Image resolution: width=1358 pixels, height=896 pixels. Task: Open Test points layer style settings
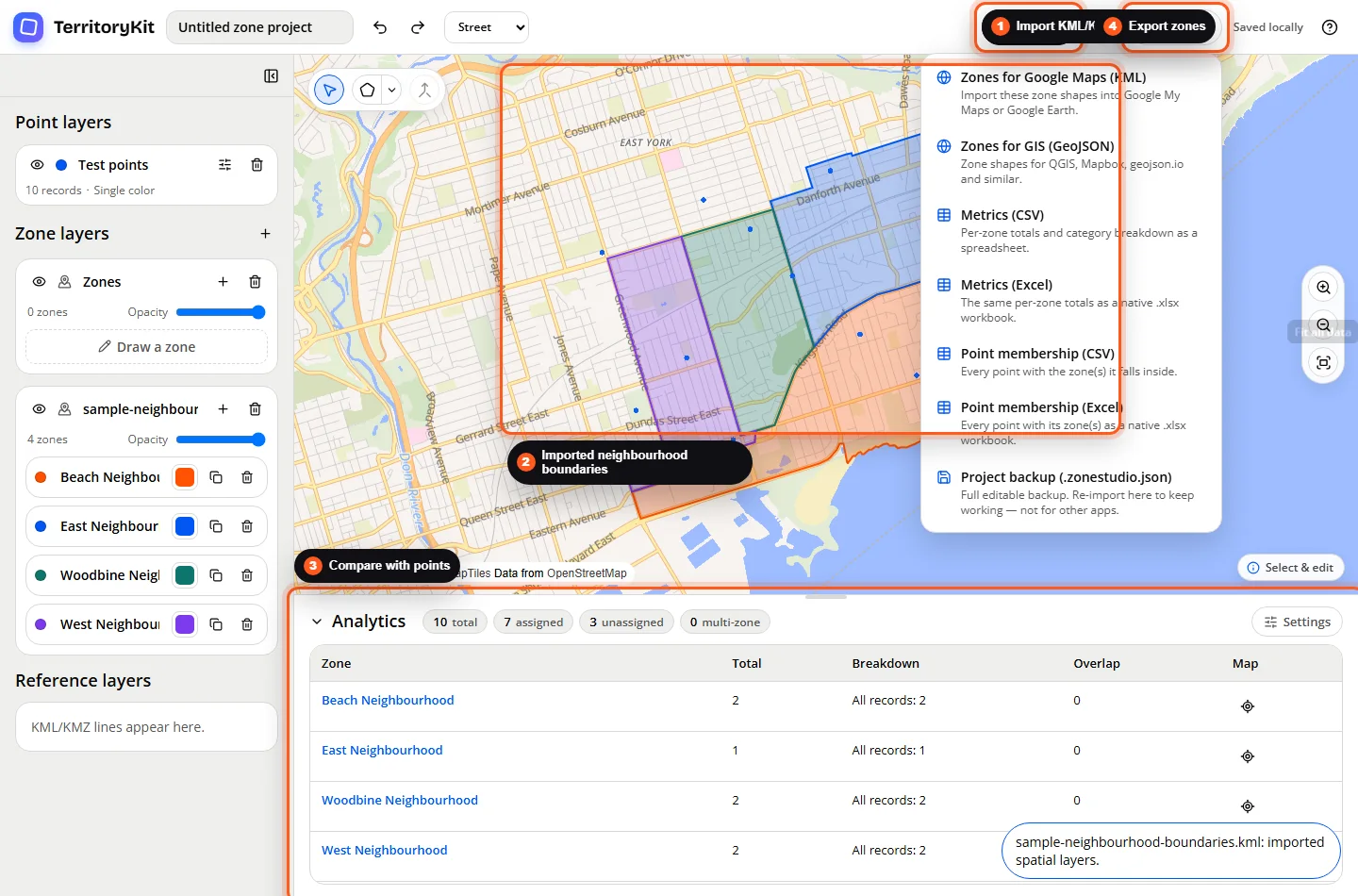pyautogui.click(x=224, y=165)
